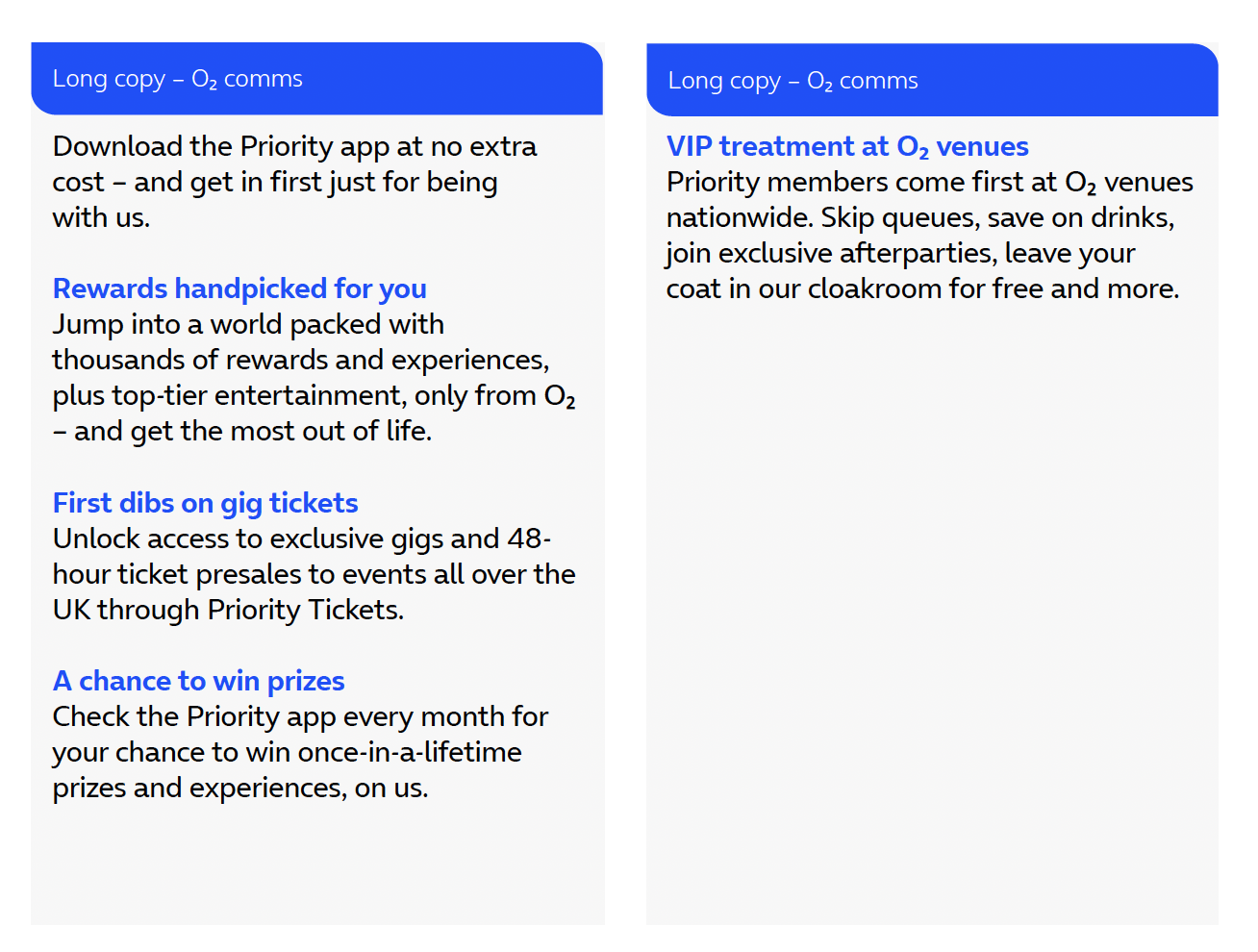Select 'Rewards handpicked for you' heading
This screenshot has width=1258, height=952.
pos(239,288)
